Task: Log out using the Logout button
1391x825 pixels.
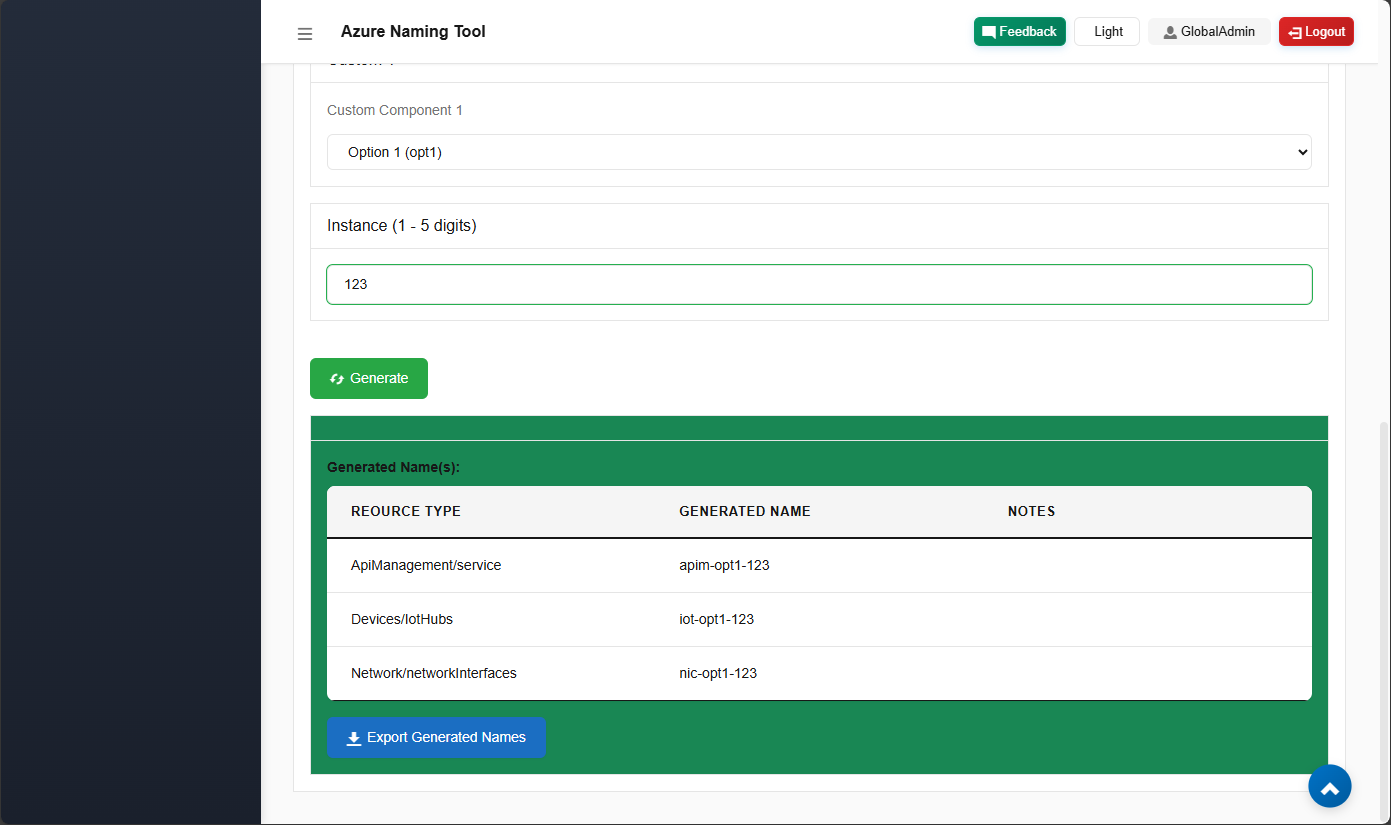Action: (1315, 32)
